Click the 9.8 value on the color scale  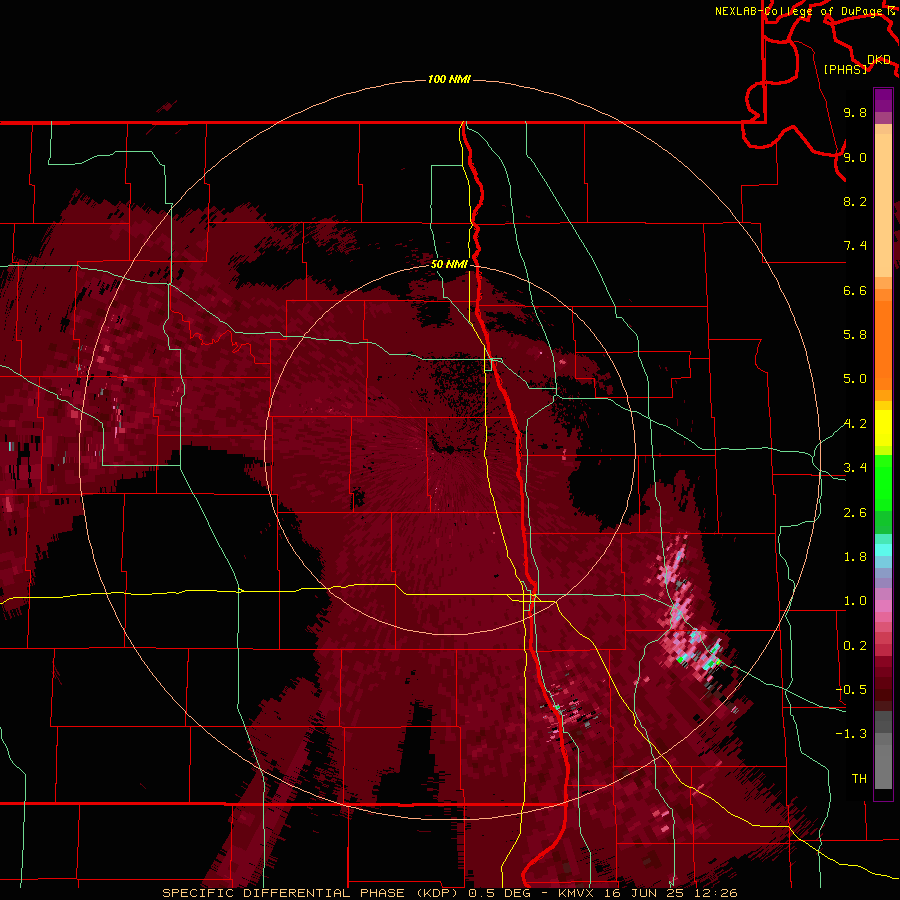(x=855, y=112)
